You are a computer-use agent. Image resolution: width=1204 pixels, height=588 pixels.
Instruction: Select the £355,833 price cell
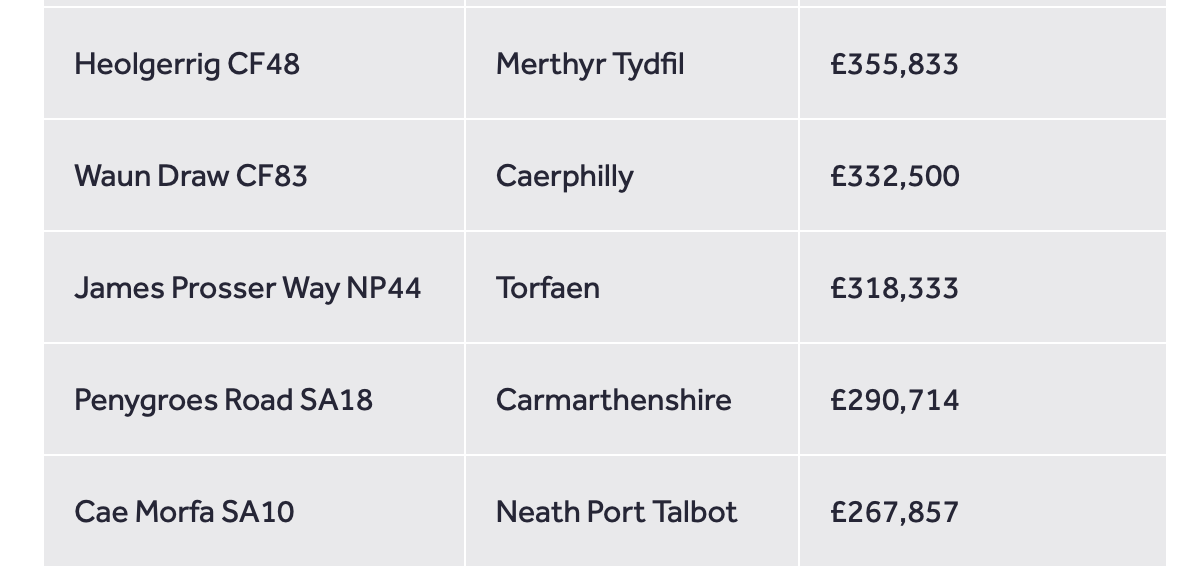pos(894,65)
